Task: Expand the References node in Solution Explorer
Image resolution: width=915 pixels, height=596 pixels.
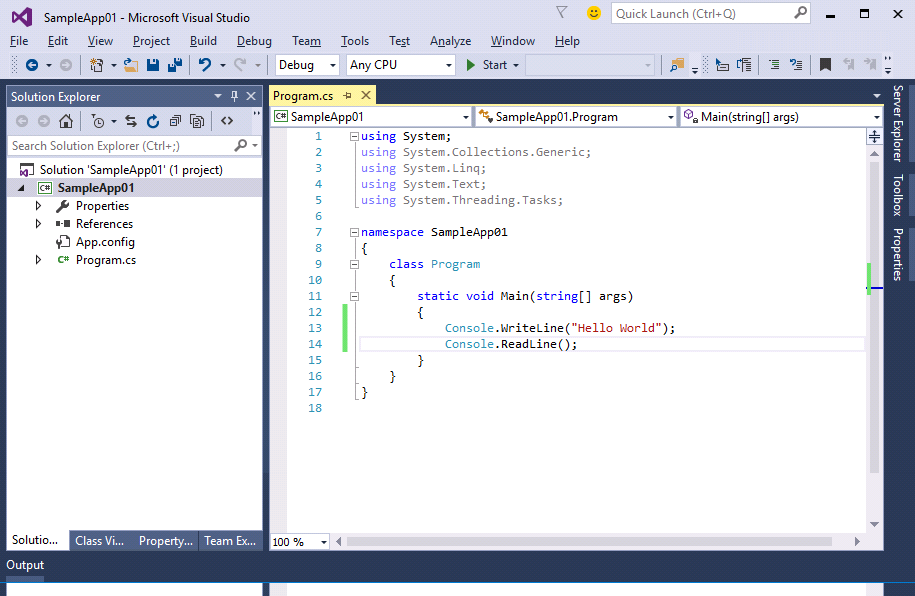Action: click(39, 224)
